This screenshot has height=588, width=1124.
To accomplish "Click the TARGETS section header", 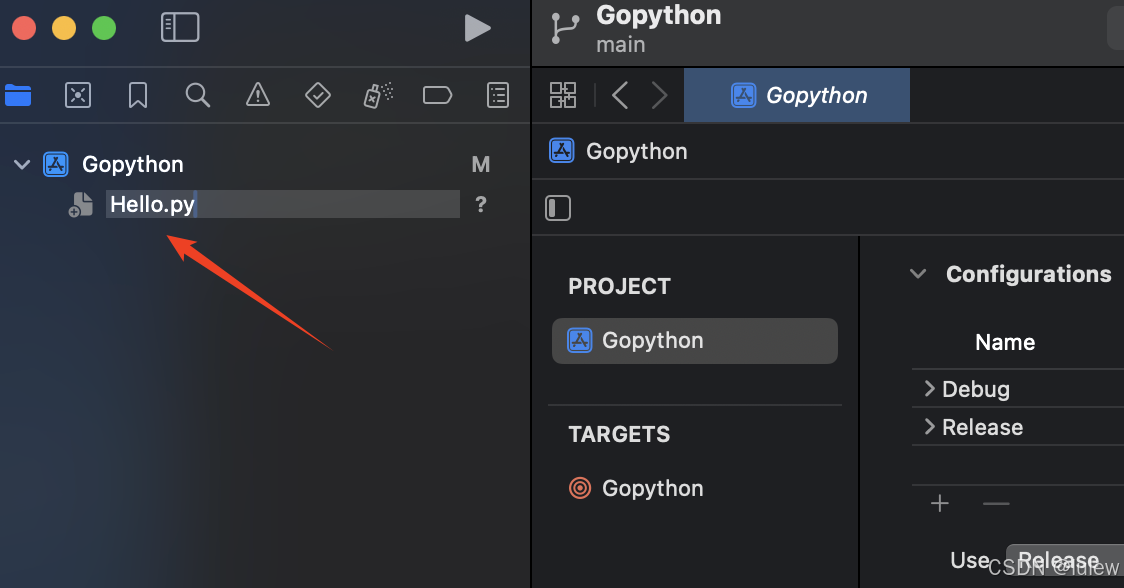I will [x=619, y=434].
